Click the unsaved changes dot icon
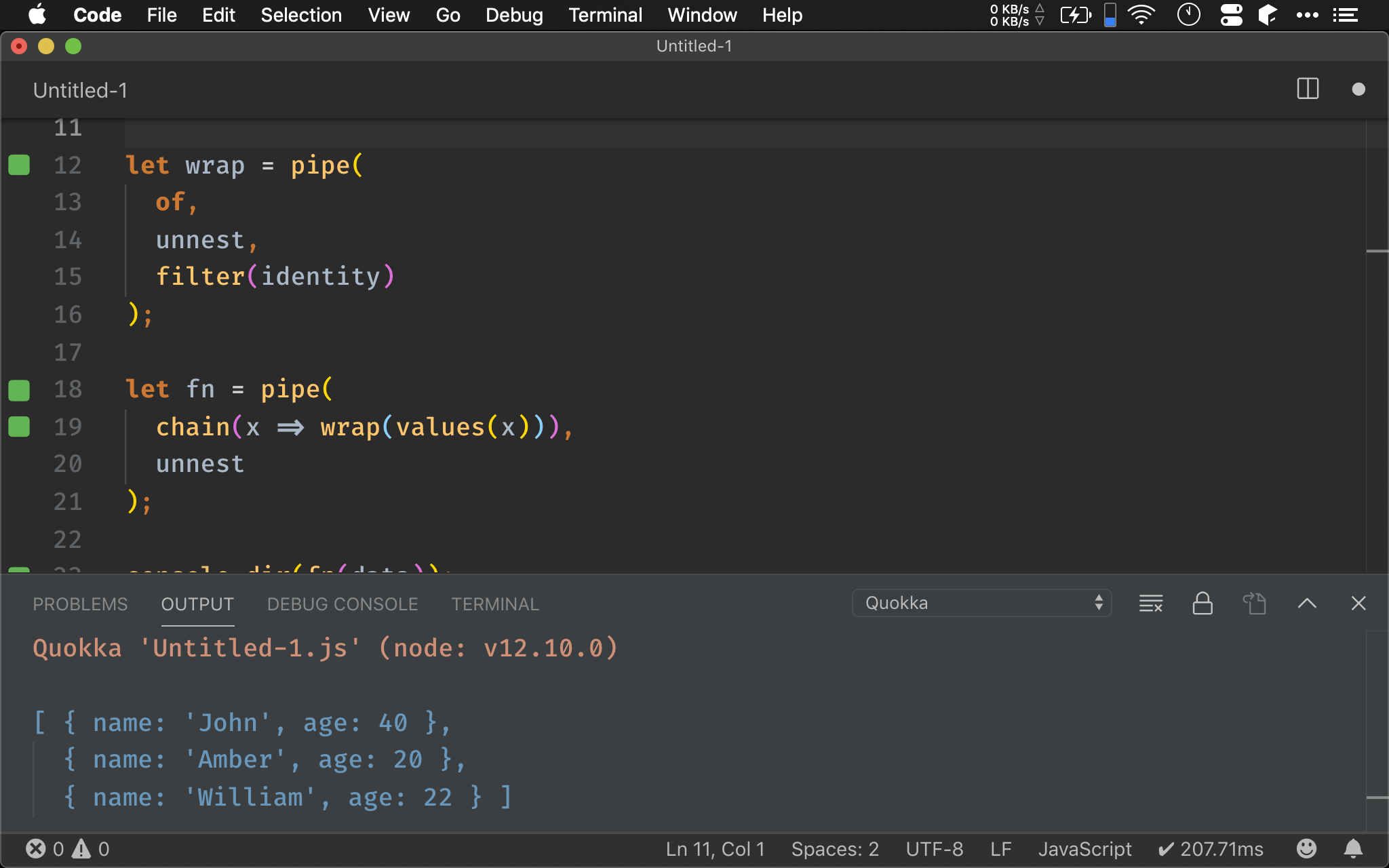 tap(1358, 89)
